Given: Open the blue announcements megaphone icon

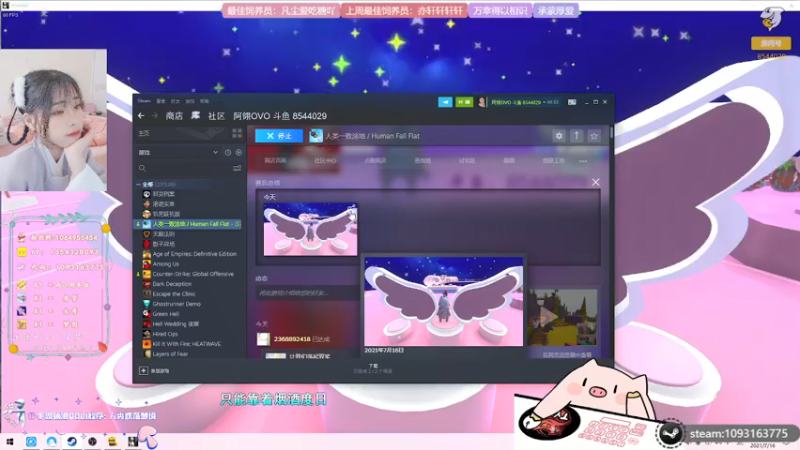Looking at the screenshot, I should (445, 102).
